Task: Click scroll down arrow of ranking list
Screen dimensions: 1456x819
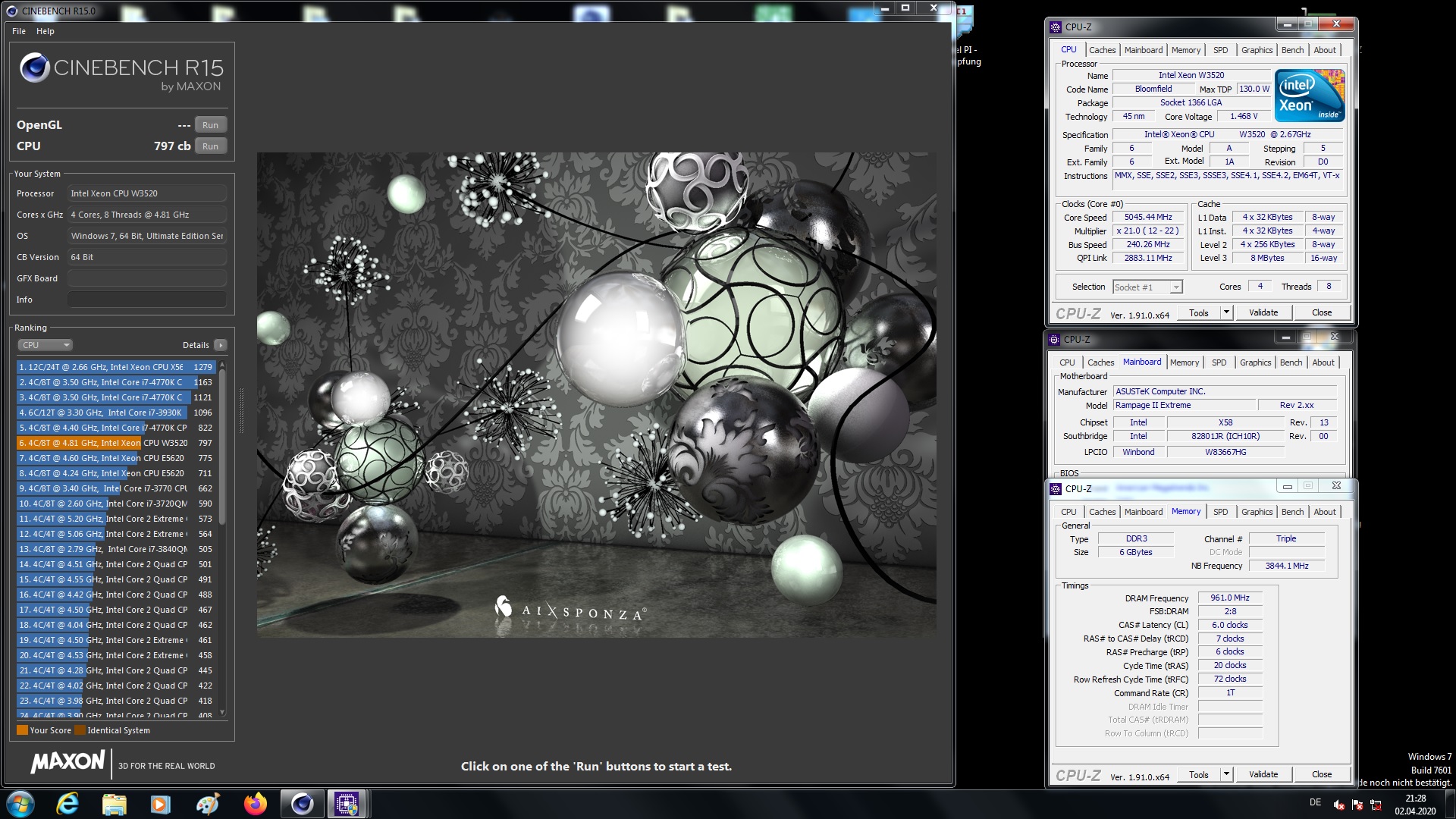Action: point(222,712)
